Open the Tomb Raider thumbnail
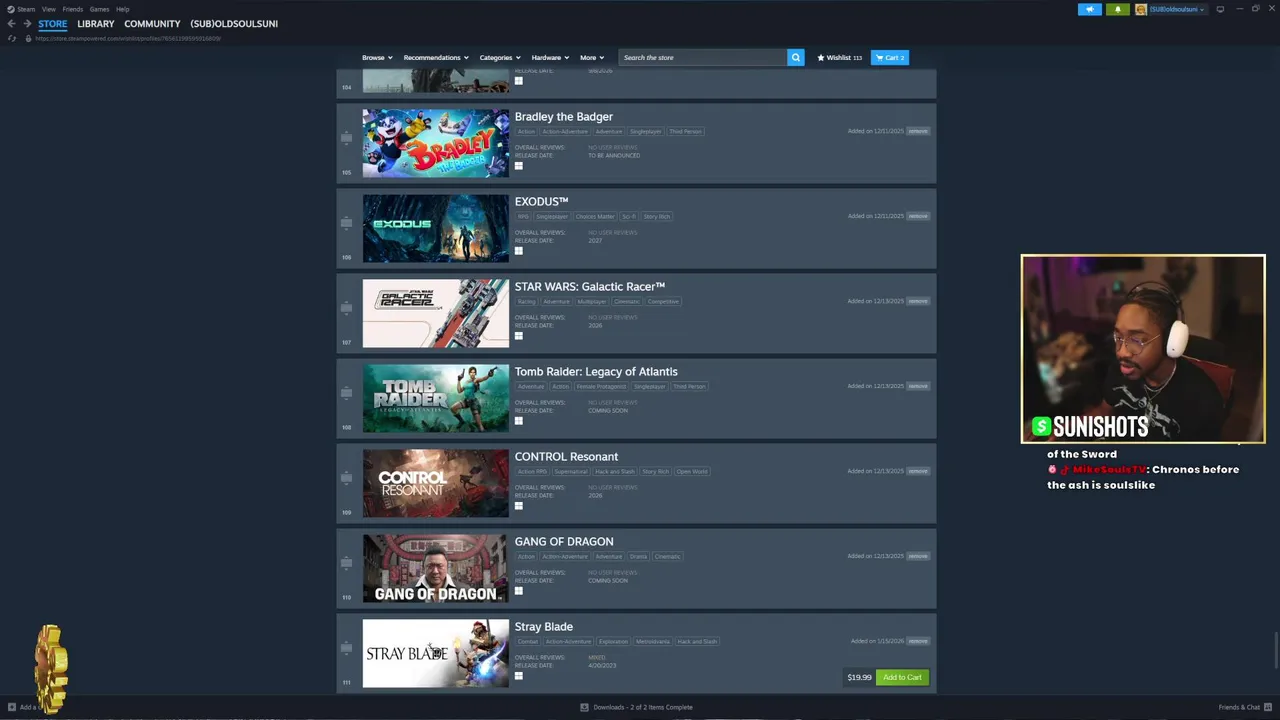This screenshot has width=1280, height=720. pyautogui.click(x=435, y=398)
